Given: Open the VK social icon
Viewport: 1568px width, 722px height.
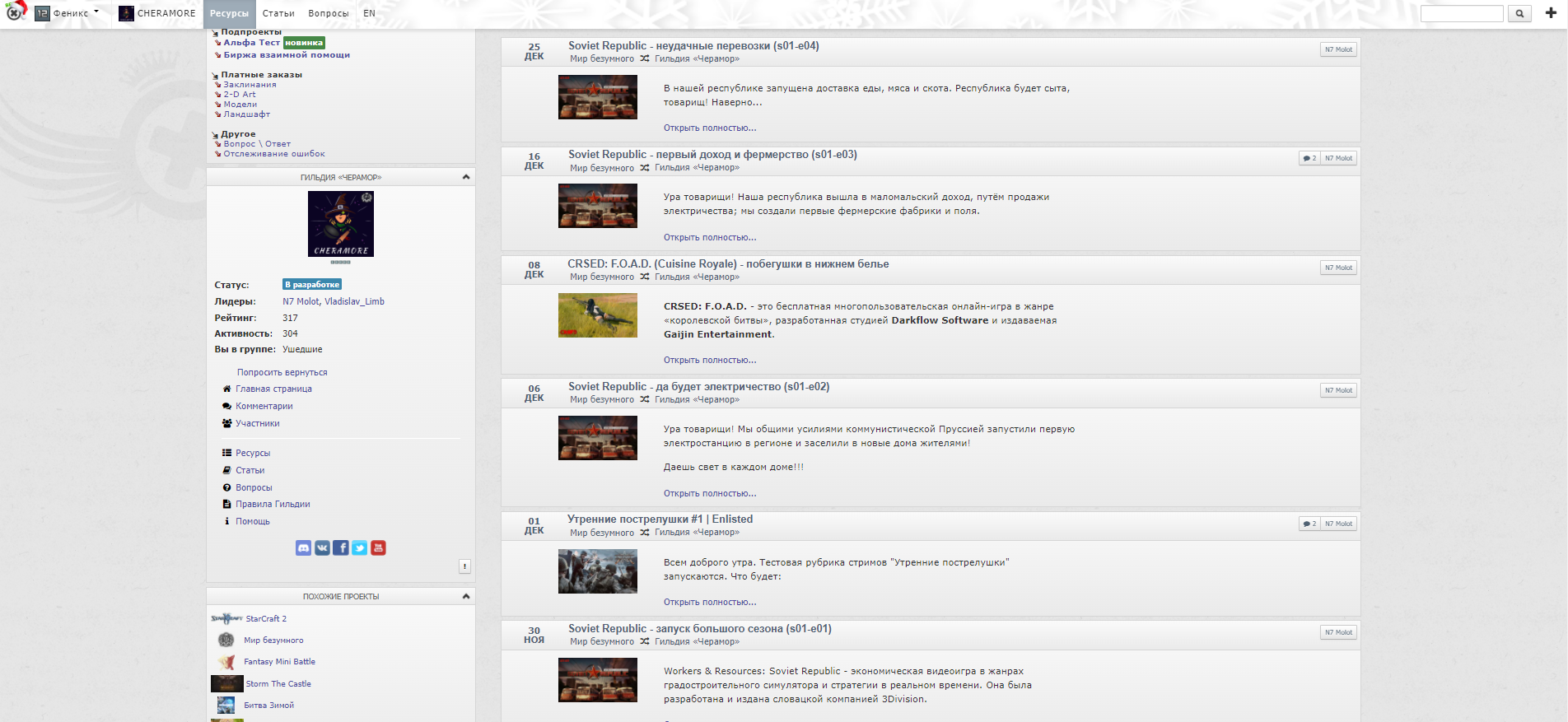Looking at the screenshot, I should [x=322, y=548].
